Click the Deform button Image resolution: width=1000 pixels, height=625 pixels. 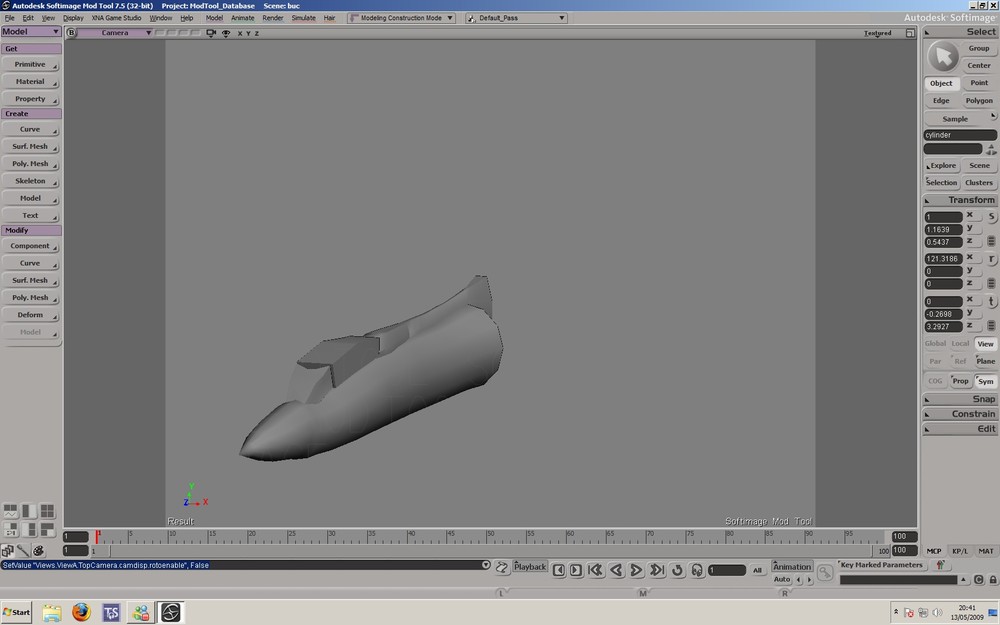(31, 315)
